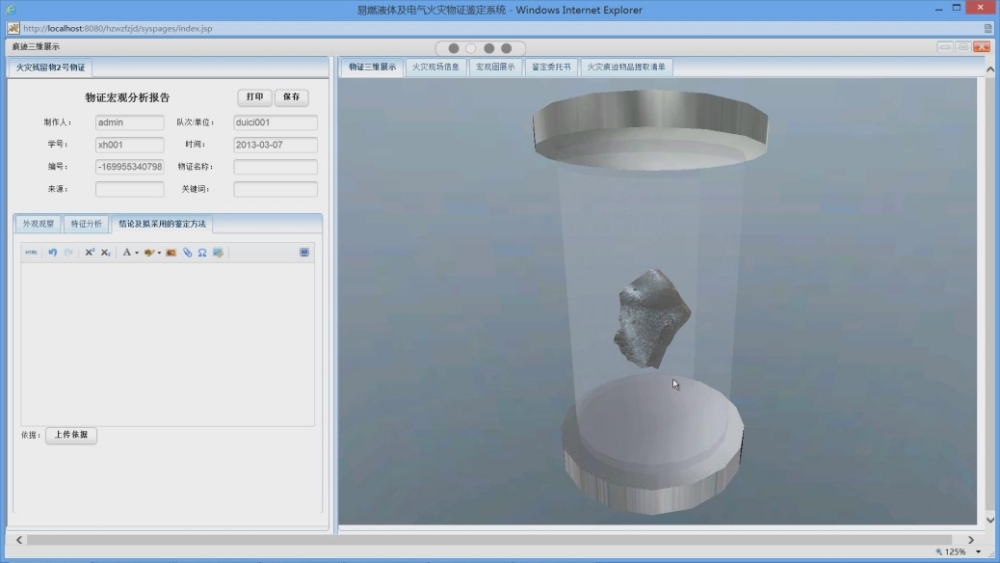Apply subscript formatting in the editor
This screenshot has width=1000, height=563.
pyautogui.click(x=105, y=253)
